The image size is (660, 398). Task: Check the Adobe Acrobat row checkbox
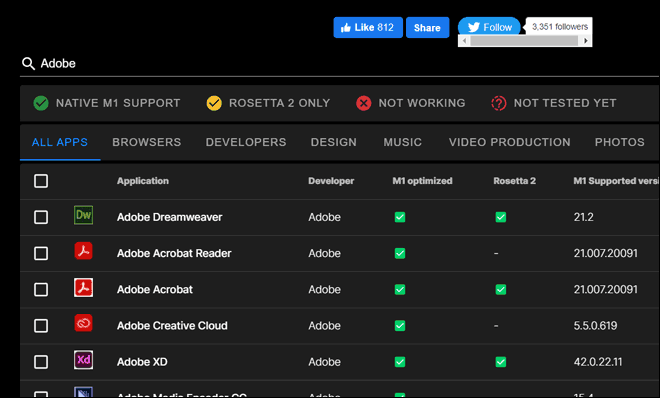(41, 289)
